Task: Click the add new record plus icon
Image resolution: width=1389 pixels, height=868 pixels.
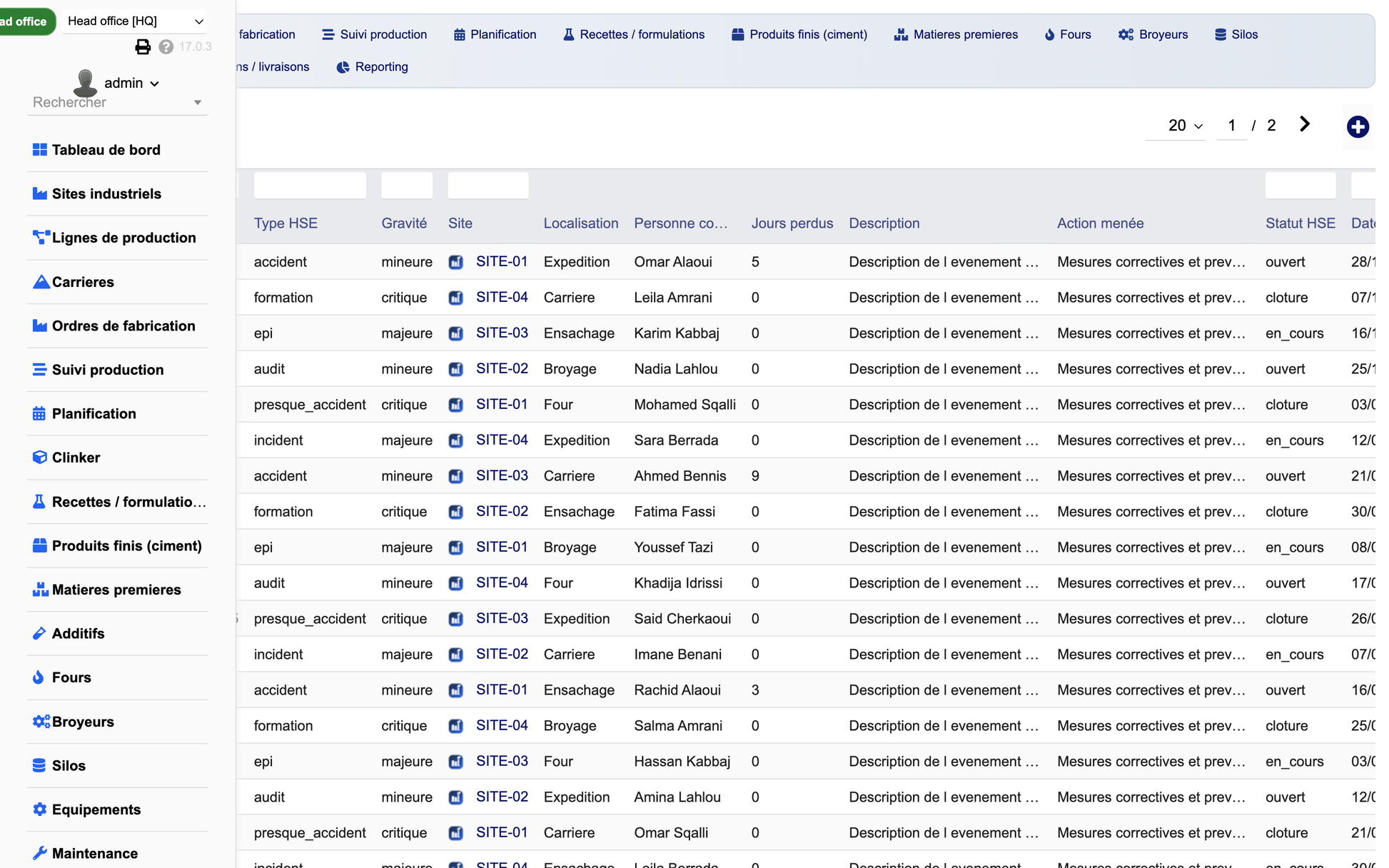Action: click(1358, 127)
